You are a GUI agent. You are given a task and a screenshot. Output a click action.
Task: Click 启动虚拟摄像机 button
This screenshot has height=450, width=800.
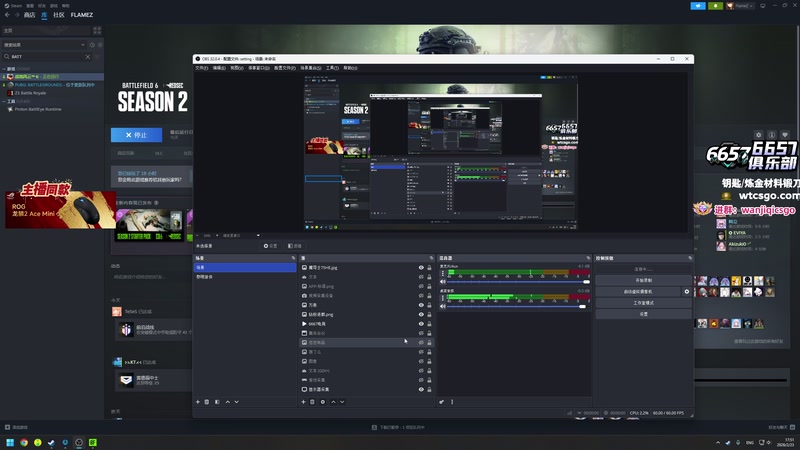click(x=638, y=292)
